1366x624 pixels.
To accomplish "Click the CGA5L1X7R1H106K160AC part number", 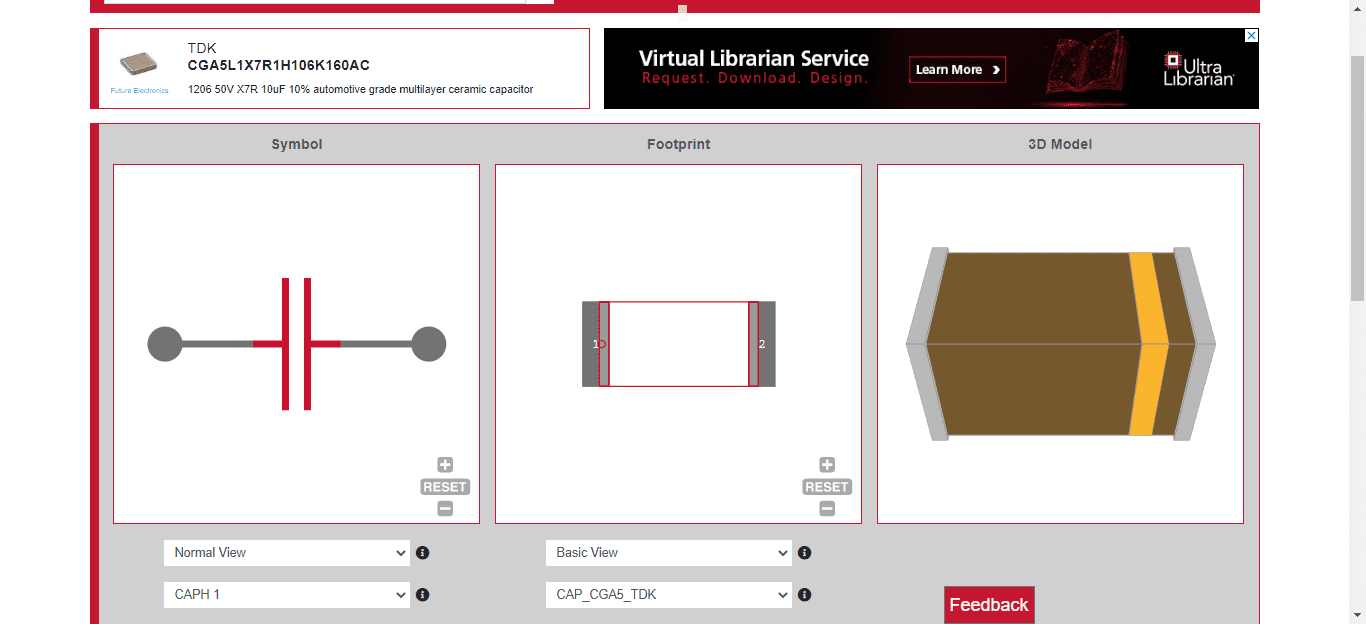I will 278,66.
